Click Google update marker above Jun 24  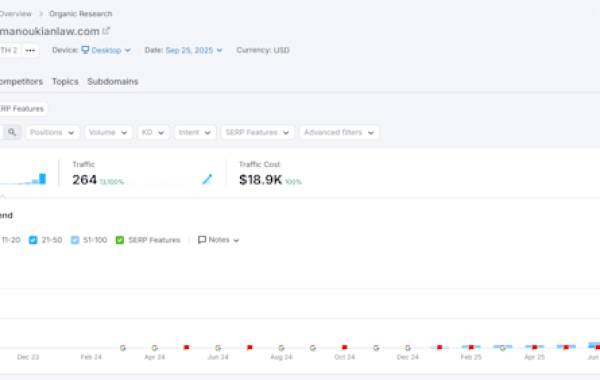pos(218,347)
